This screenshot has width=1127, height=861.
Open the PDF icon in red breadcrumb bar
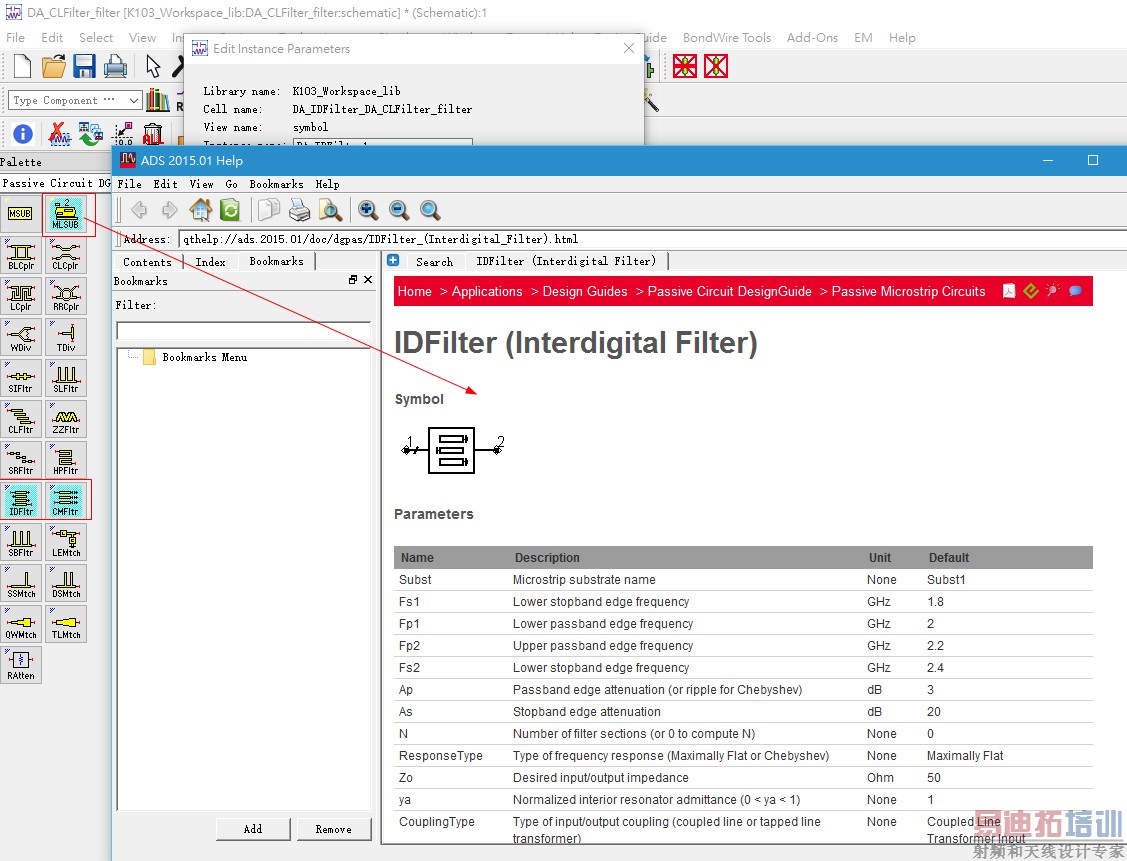tap(1010, 291)
